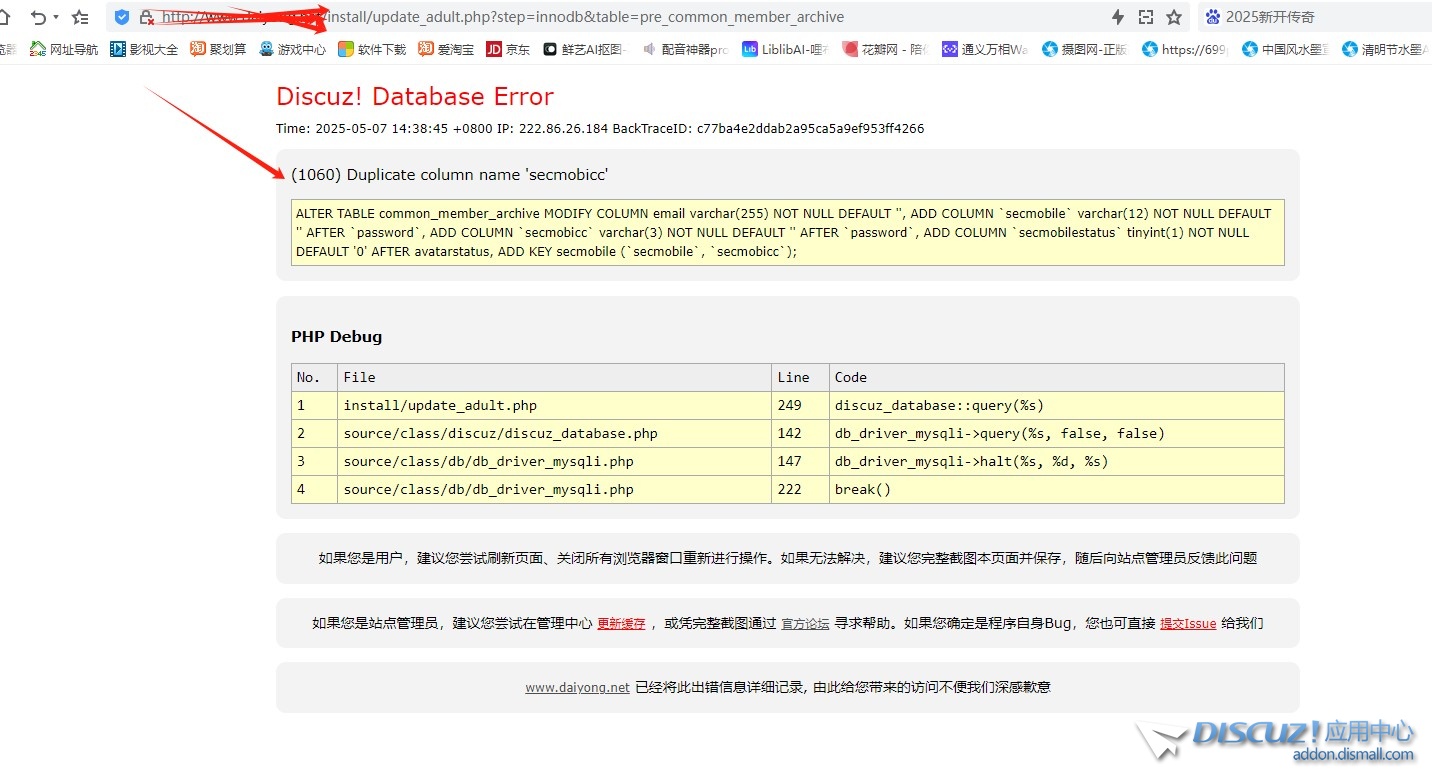Click the break() code cell
This screenshot has height=780, width=1432.
point(1057,489)
